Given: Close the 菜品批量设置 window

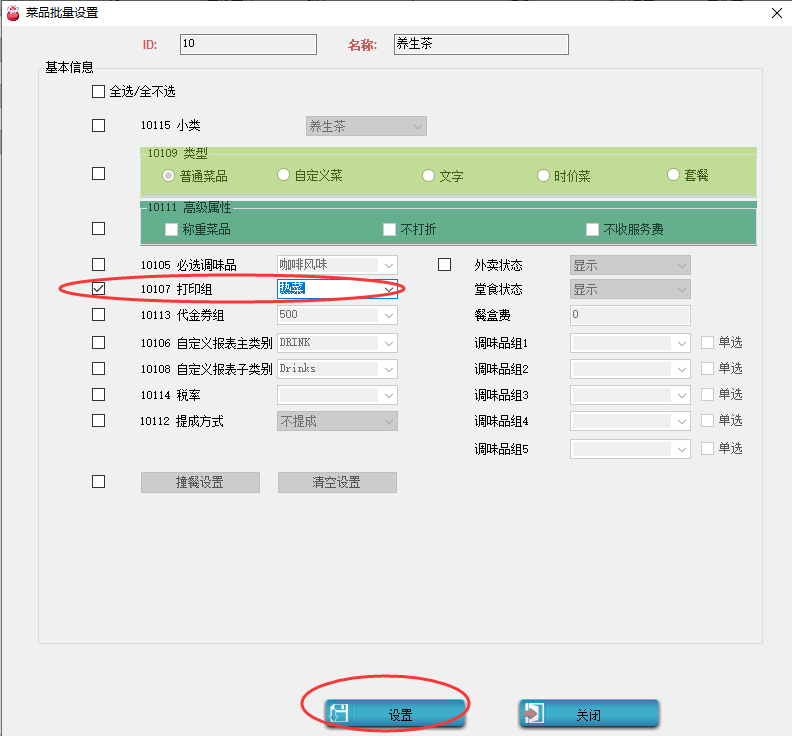Looking at the screenshot, I should point(776,14).
